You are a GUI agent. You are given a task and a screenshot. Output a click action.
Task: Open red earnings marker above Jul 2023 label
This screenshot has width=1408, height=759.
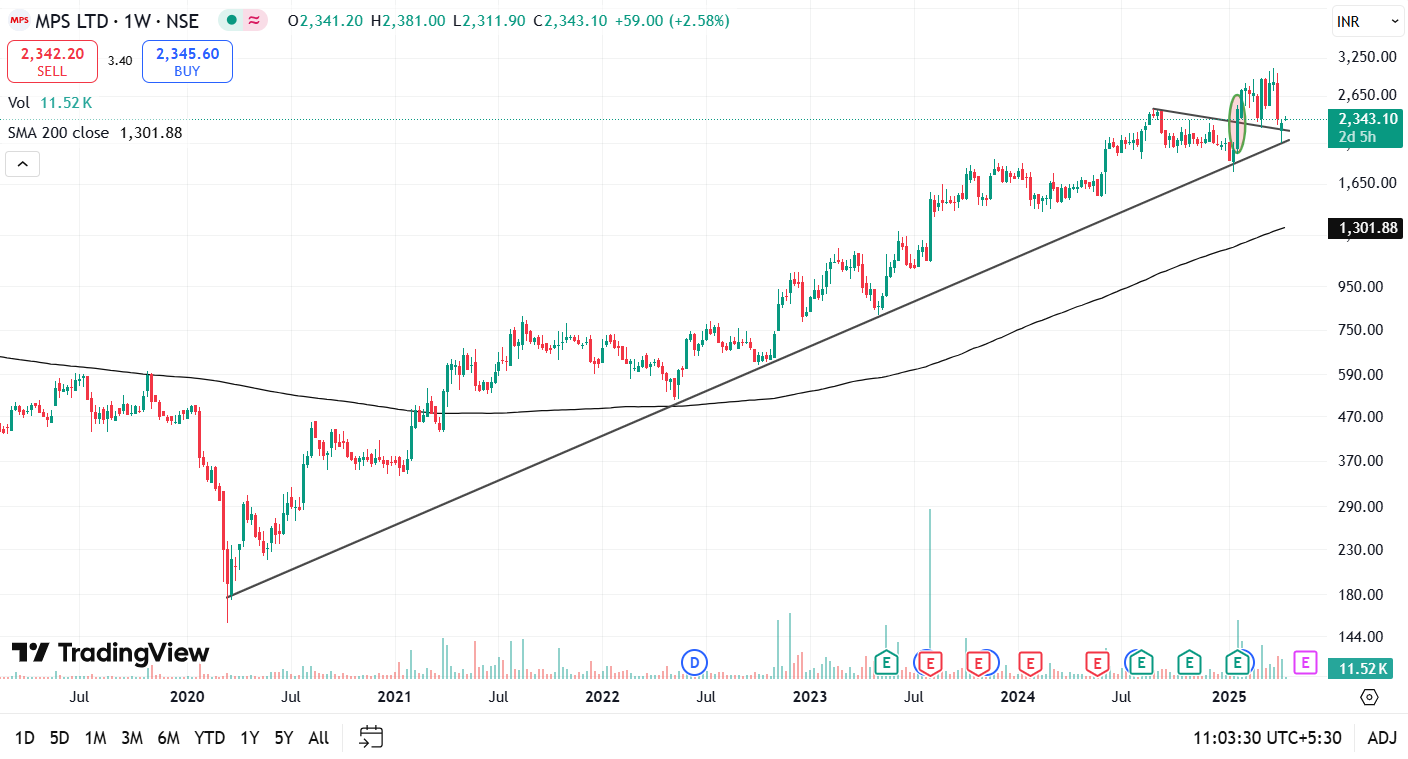point(930,662)
